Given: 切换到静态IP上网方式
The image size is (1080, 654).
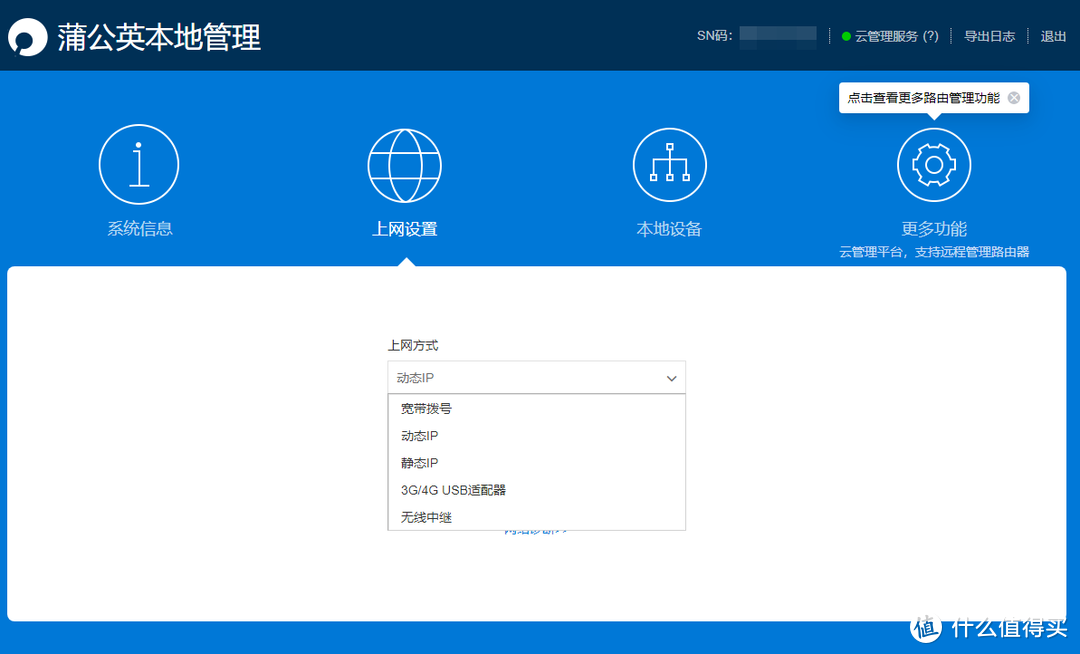Looking at the screenshot, I should coord(421,462).
